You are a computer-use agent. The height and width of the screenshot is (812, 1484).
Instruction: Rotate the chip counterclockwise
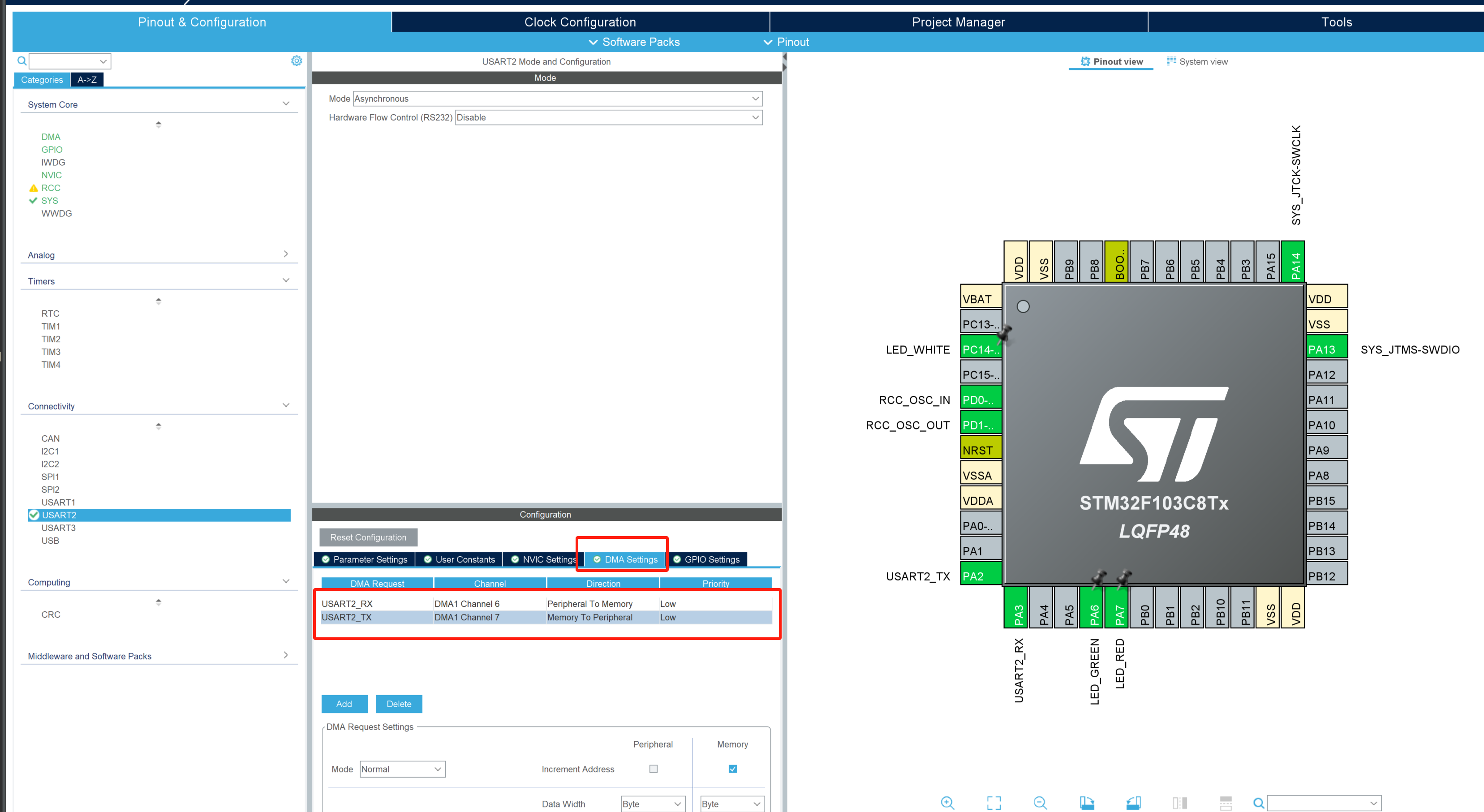pyautogui.click(x=1133, y=802)
